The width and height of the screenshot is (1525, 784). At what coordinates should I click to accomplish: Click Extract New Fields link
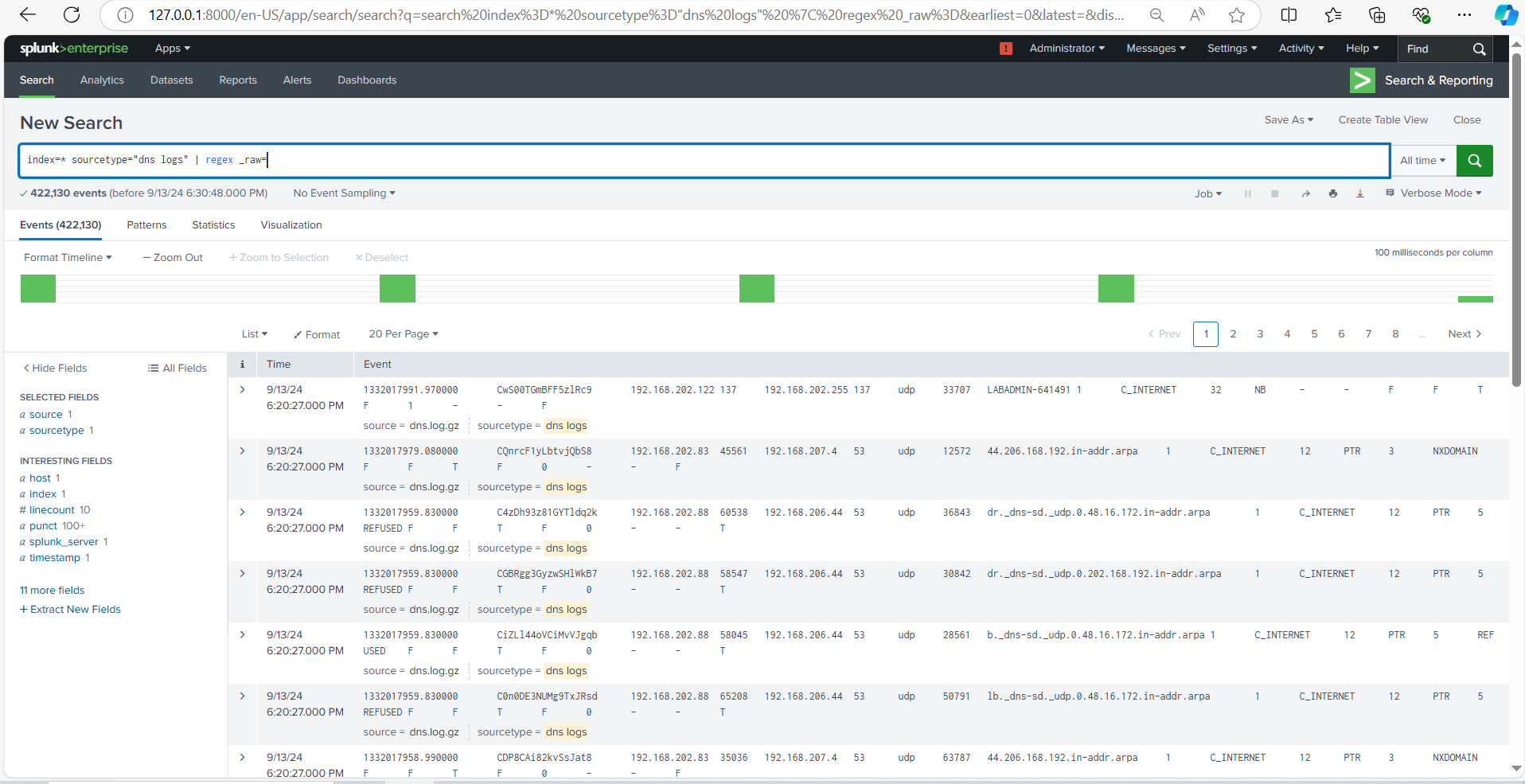[70, 609]
